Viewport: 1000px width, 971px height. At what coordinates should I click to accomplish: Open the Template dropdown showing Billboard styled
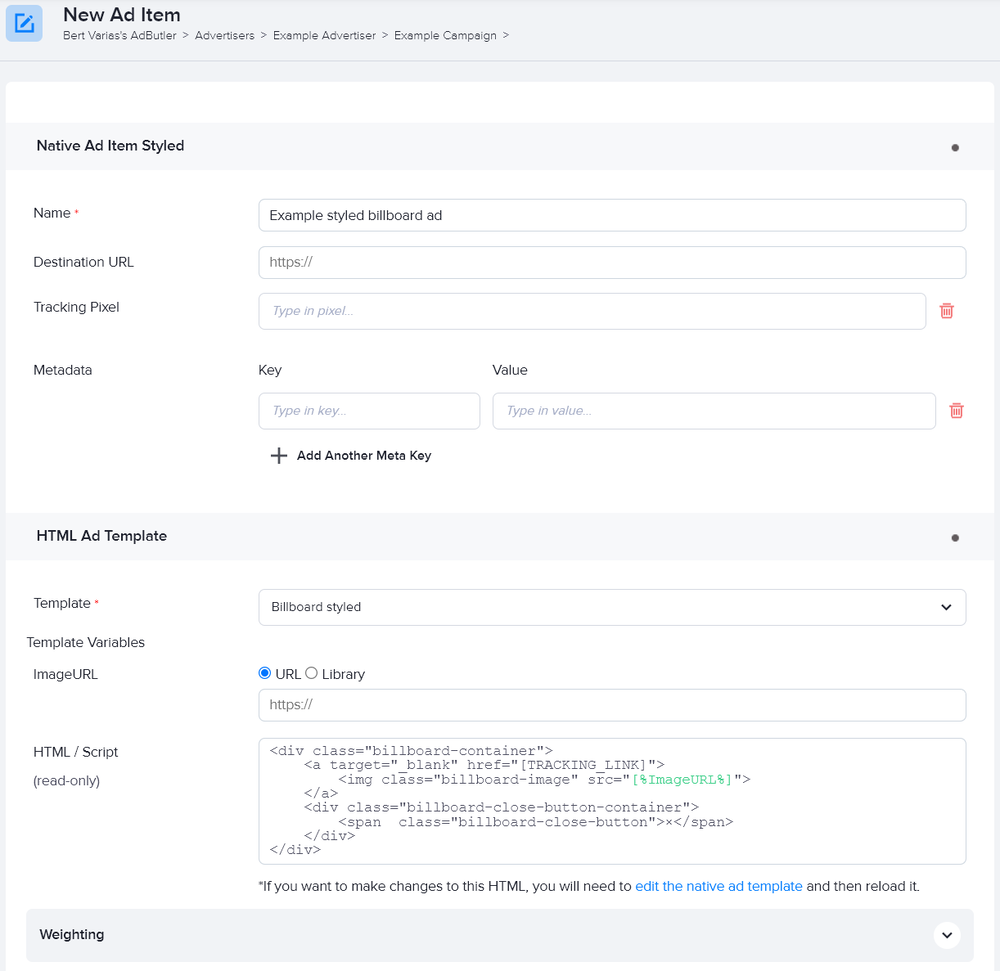[612, 607]
